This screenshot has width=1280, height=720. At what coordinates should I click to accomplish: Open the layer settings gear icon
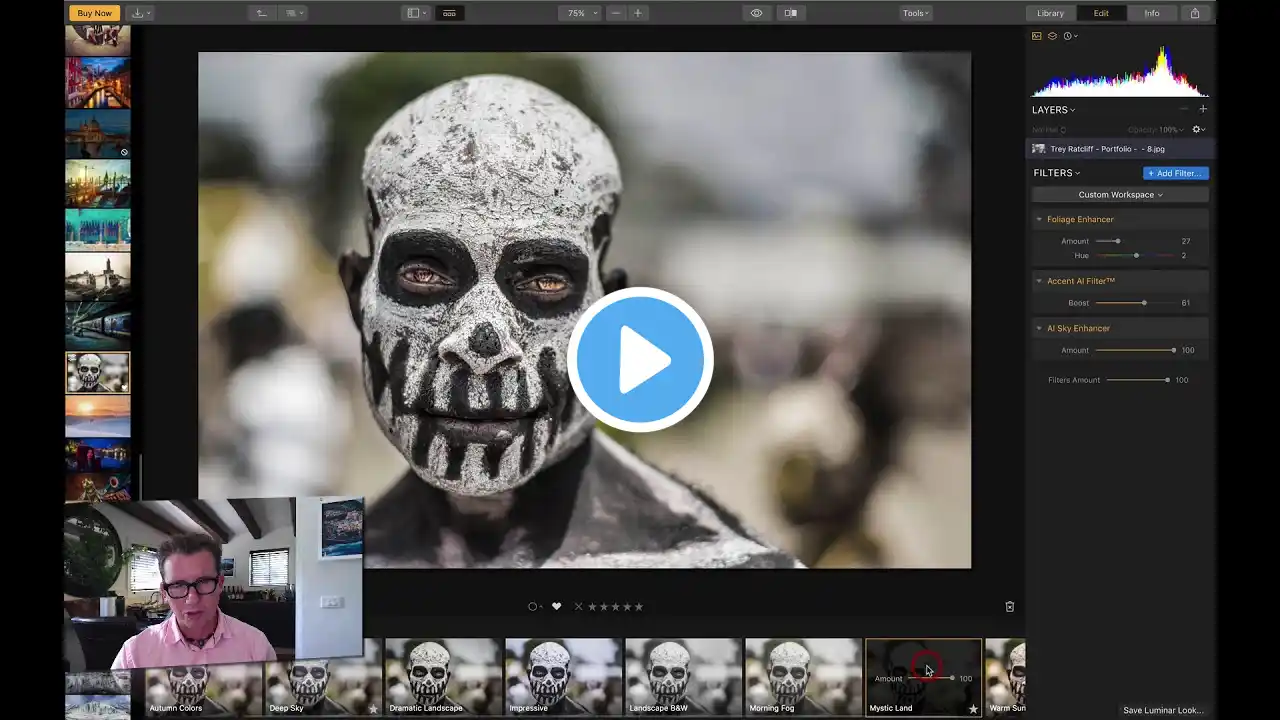click(1197, 129)
